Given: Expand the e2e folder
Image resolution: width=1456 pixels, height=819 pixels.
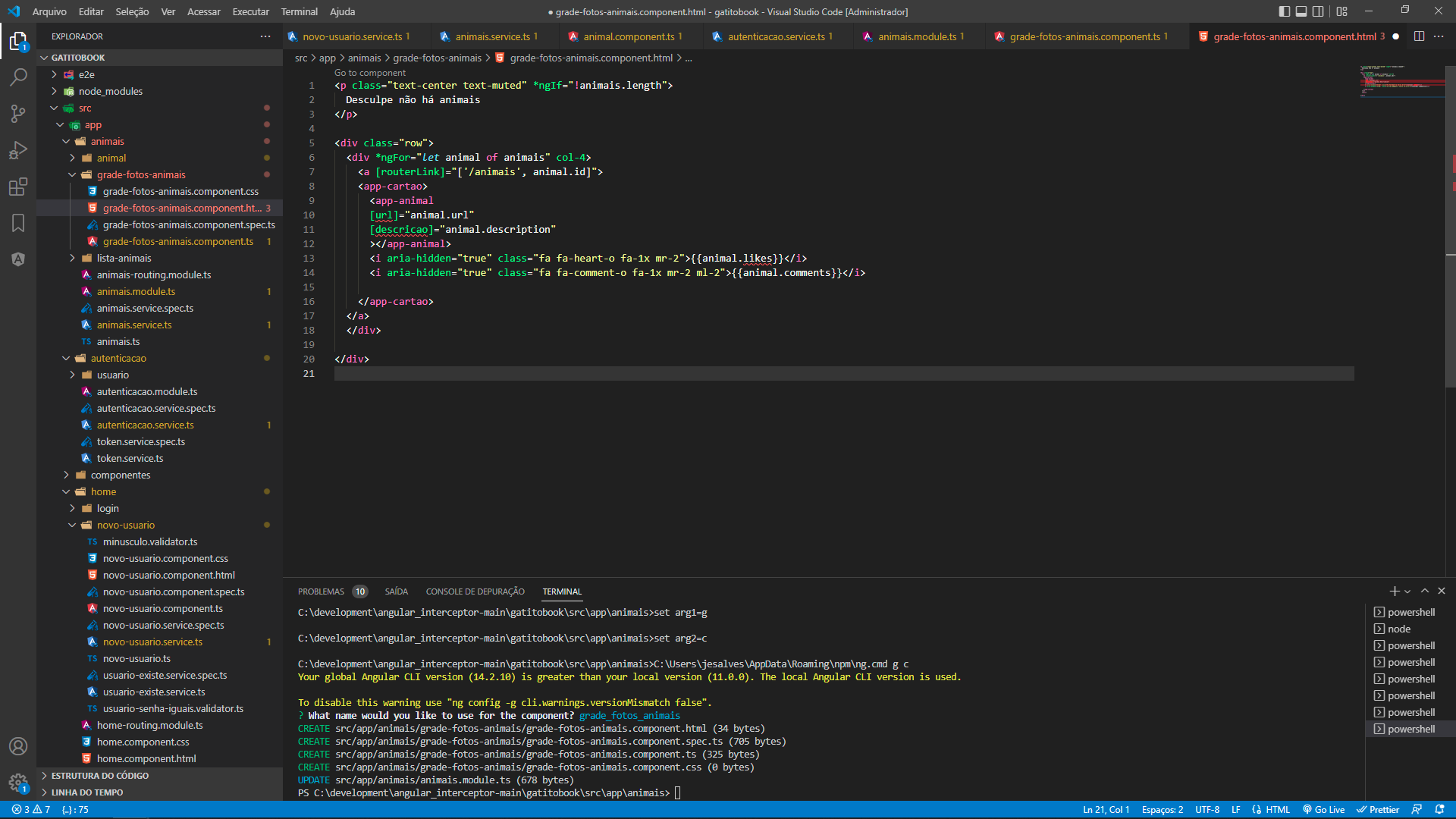Looking at the screenshot, I should [159, 74].
